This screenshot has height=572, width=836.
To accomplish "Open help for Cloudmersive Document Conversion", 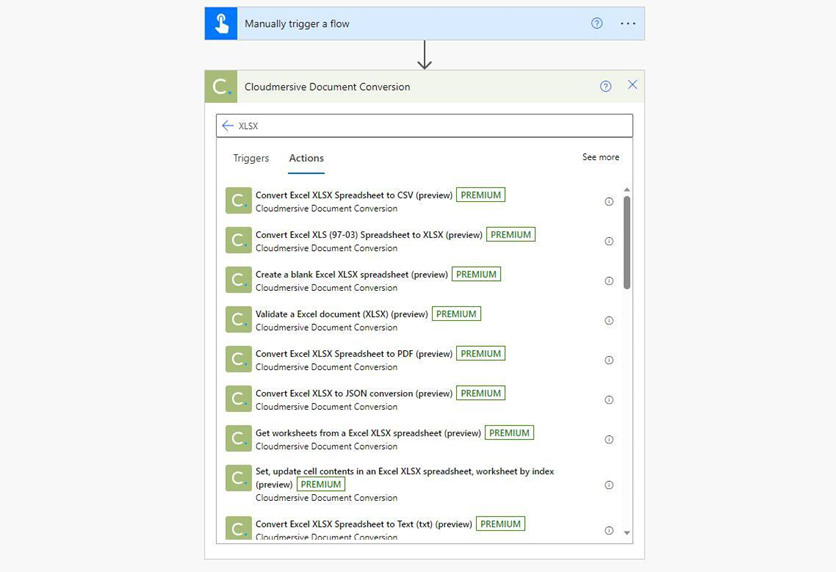I will point(605,86).
